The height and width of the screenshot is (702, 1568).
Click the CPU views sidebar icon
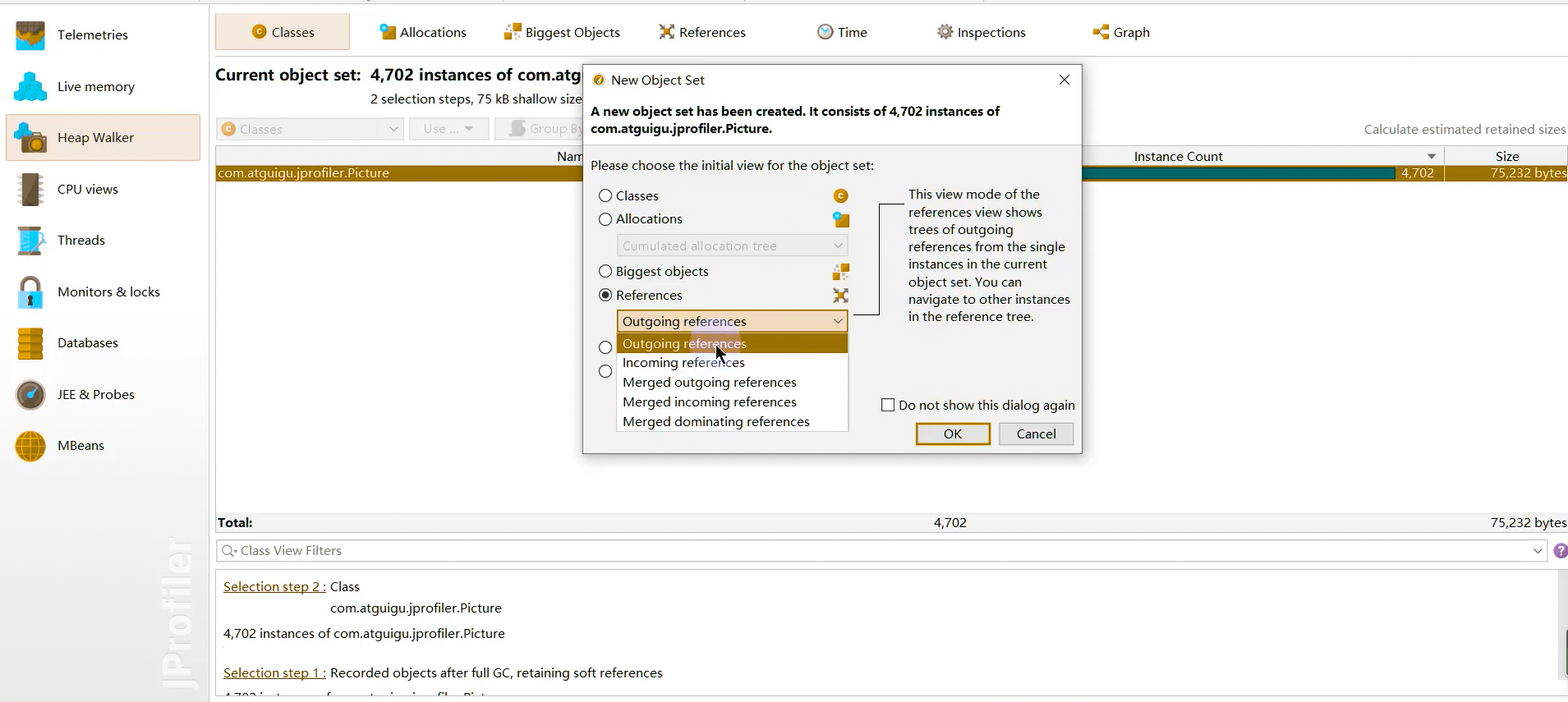pyautogui.click(x=30, y=190)
